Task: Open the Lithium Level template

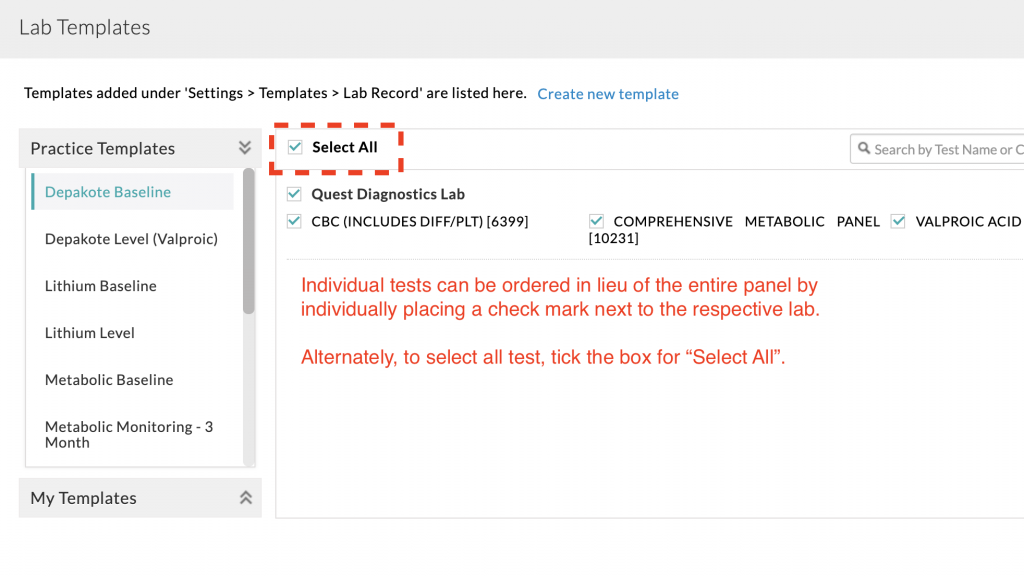Action: (x=90, y=333)
